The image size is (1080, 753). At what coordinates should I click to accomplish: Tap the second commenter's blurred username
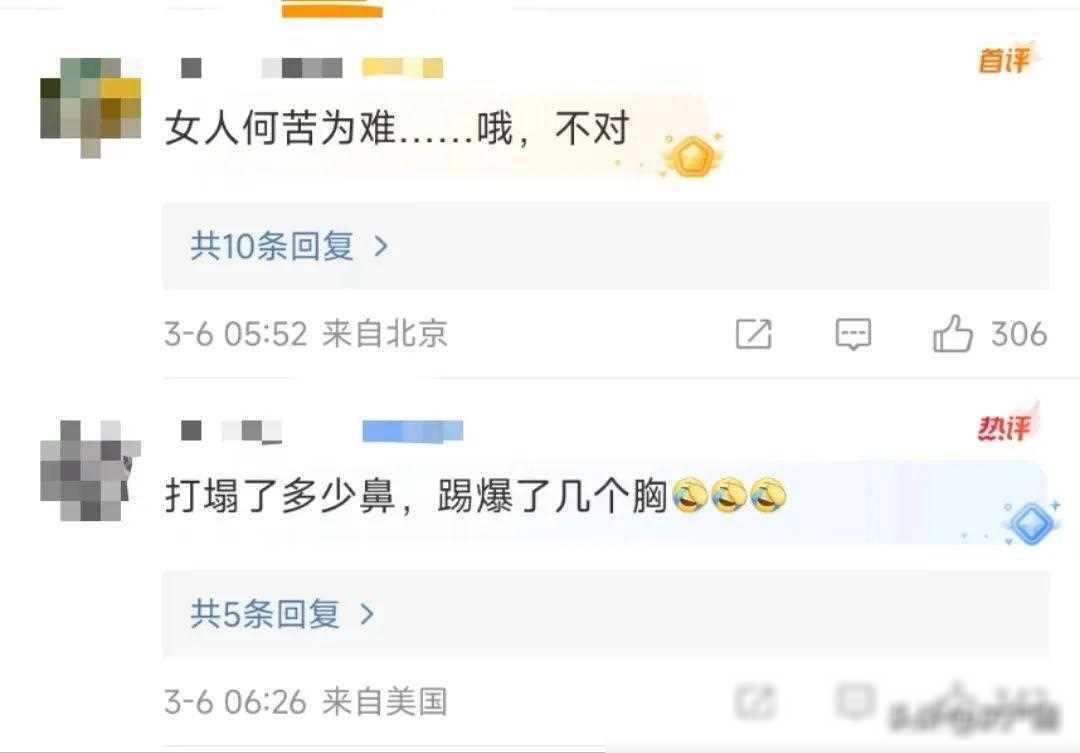coord(231,431)
